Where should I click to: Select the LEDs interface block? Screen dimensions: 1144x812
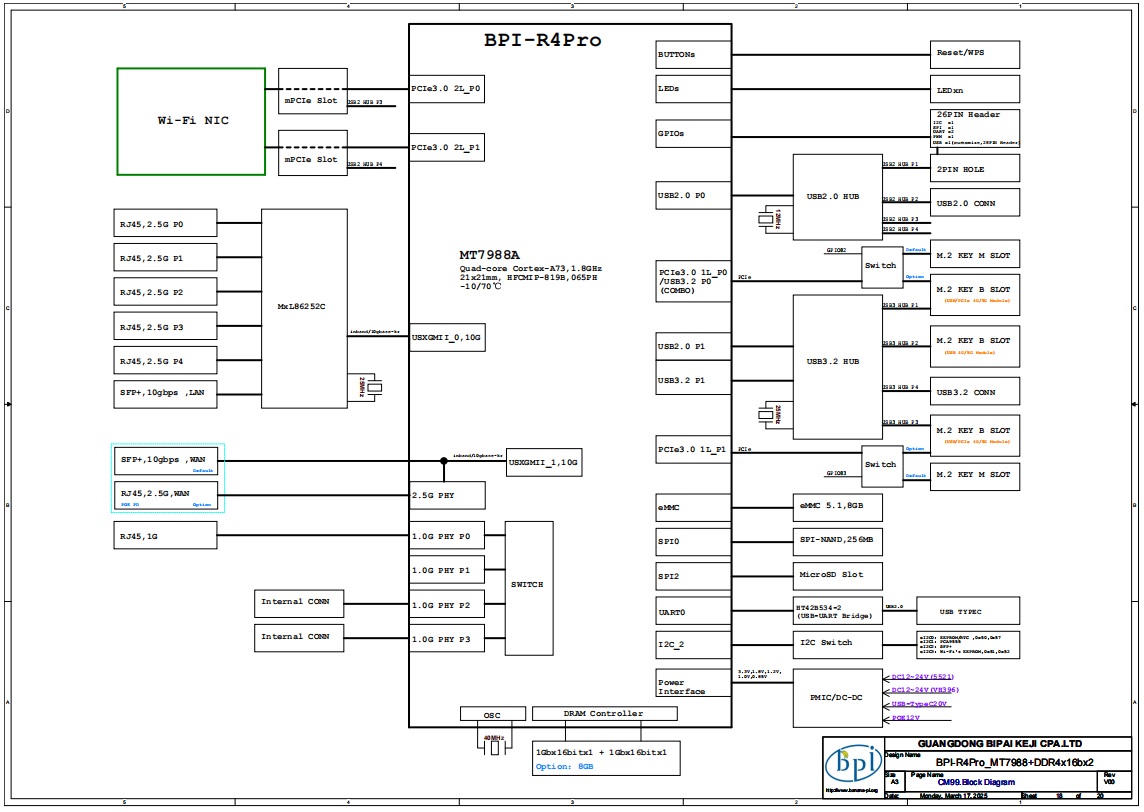click(x=693, y=89)
